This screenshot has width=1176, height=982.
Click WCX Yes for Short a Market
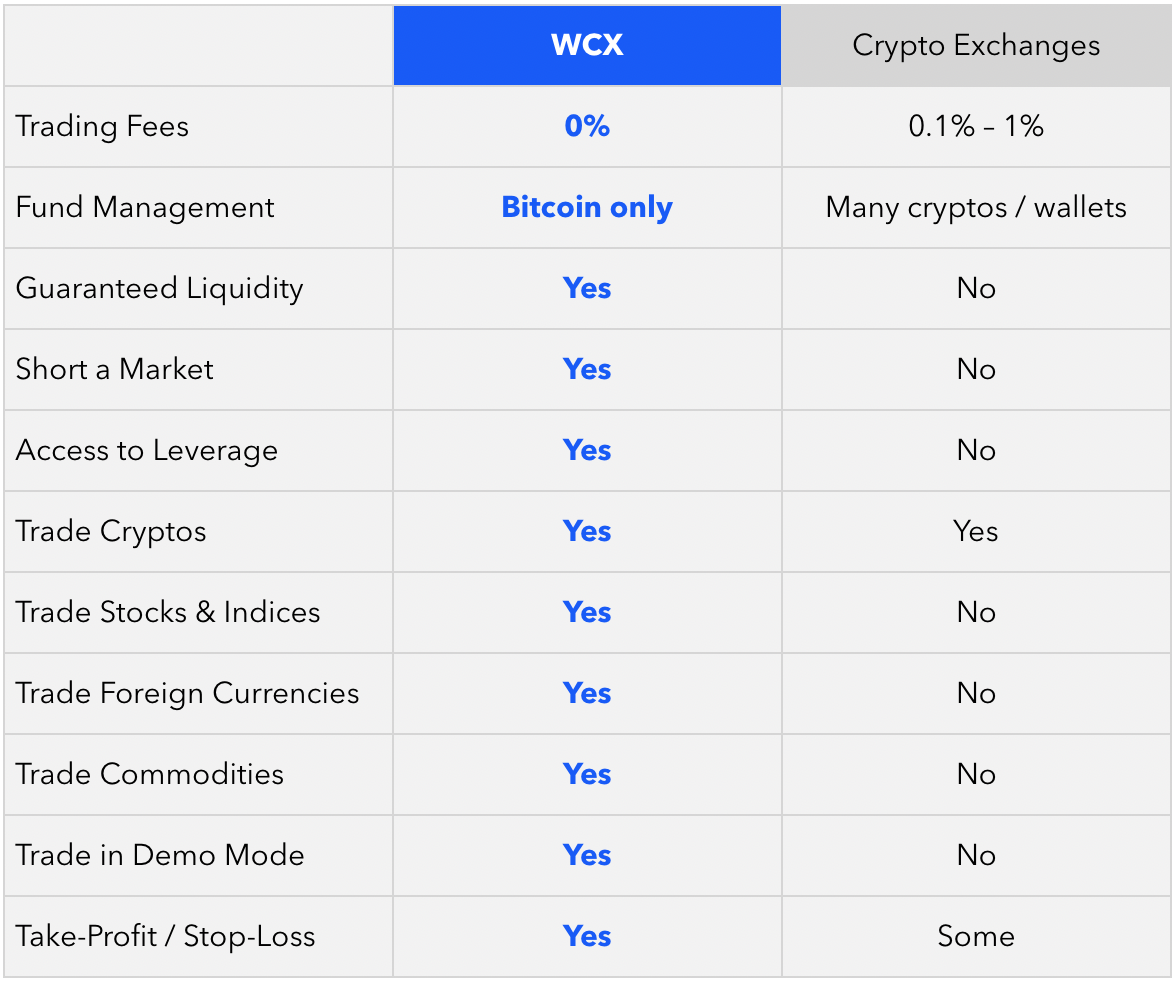click(x=587, y=369)
